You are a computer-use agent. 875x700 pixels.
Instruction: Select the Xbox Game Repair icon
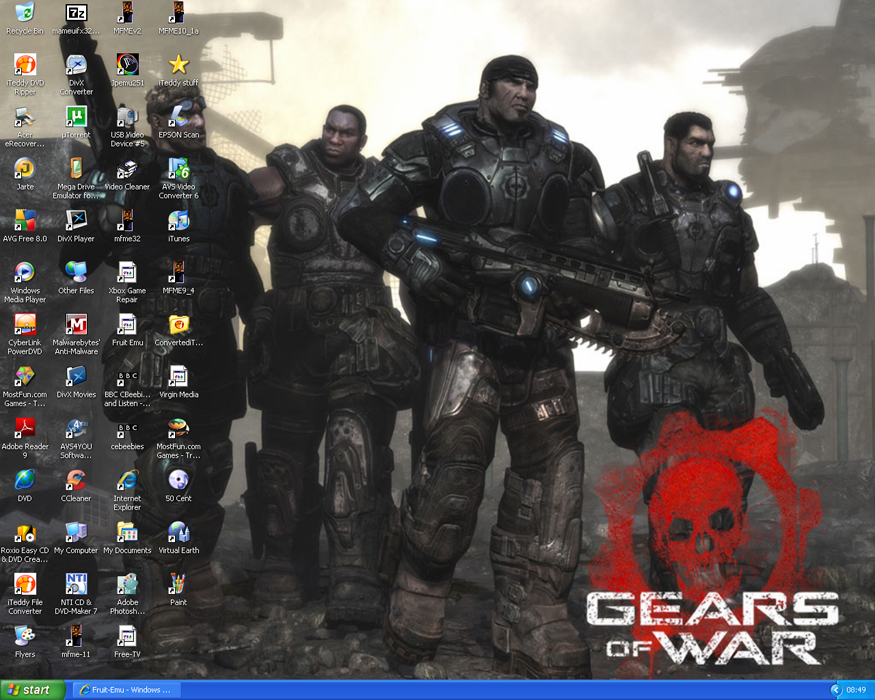pos(127,272)
